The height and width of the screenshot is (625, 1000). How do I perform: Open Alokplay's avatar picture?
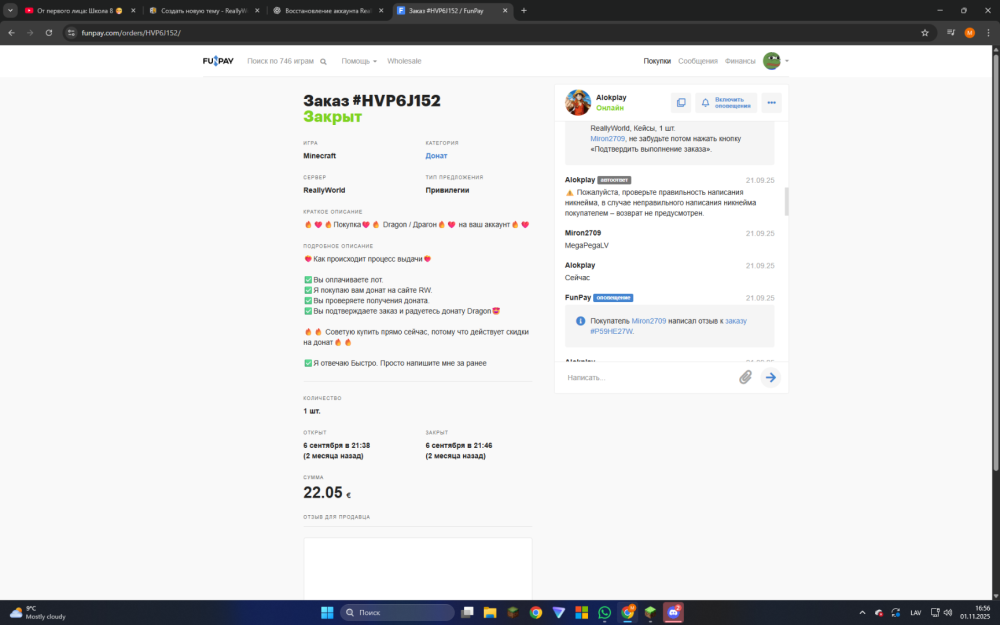click(x=578, y=103)
